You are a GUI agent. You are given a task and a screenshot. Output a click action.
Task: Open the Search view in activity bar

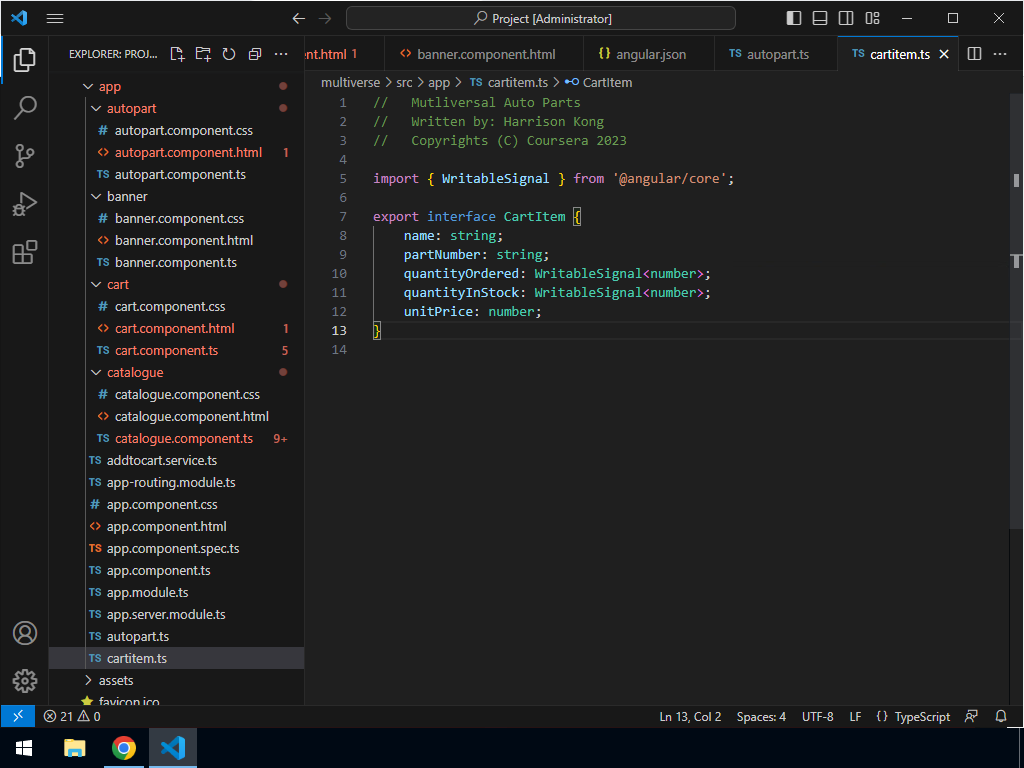pyautogui.click(x=25, y=108)
